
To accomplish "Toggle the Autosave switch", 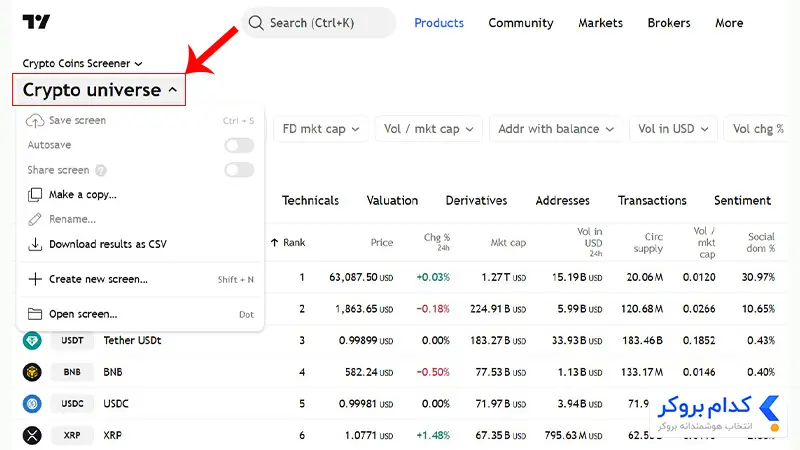I will pos(239,145).
